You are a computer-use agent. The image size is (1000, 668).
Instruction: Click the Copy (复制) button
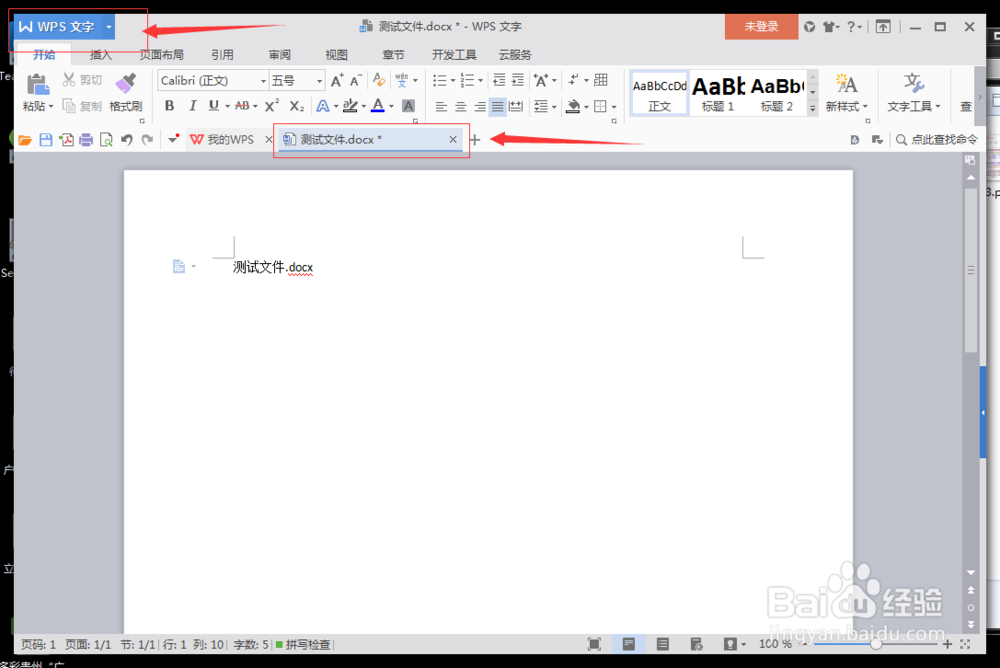82,106
